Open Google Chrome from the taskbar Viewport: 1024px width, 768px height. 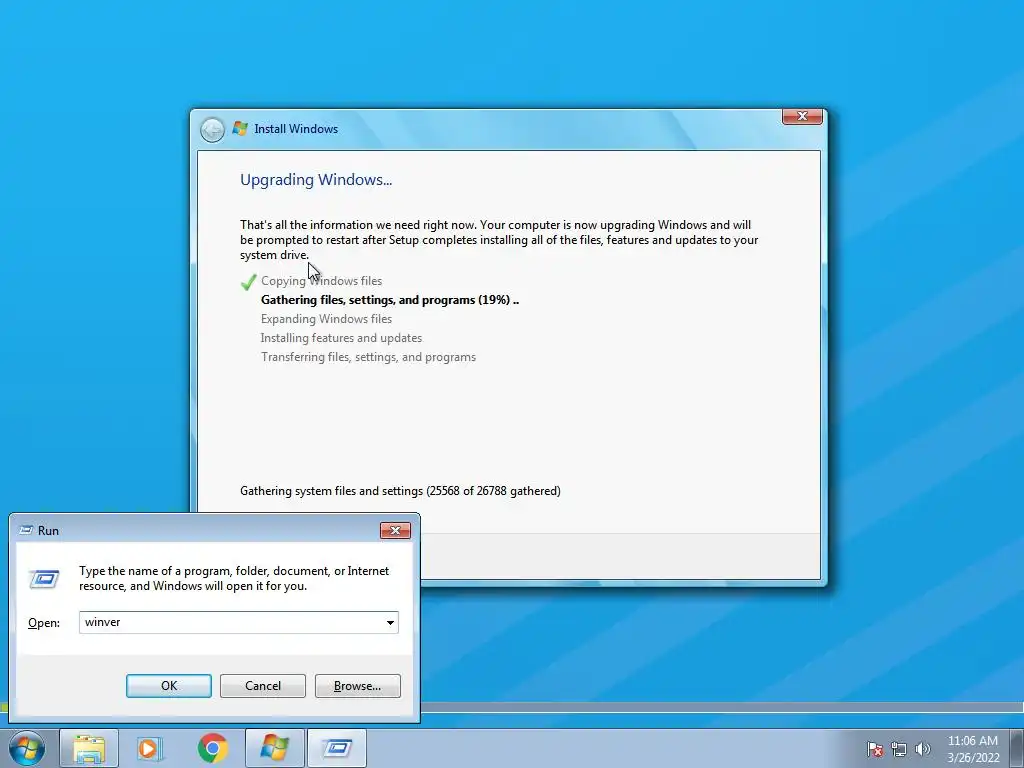pos(212,748)
